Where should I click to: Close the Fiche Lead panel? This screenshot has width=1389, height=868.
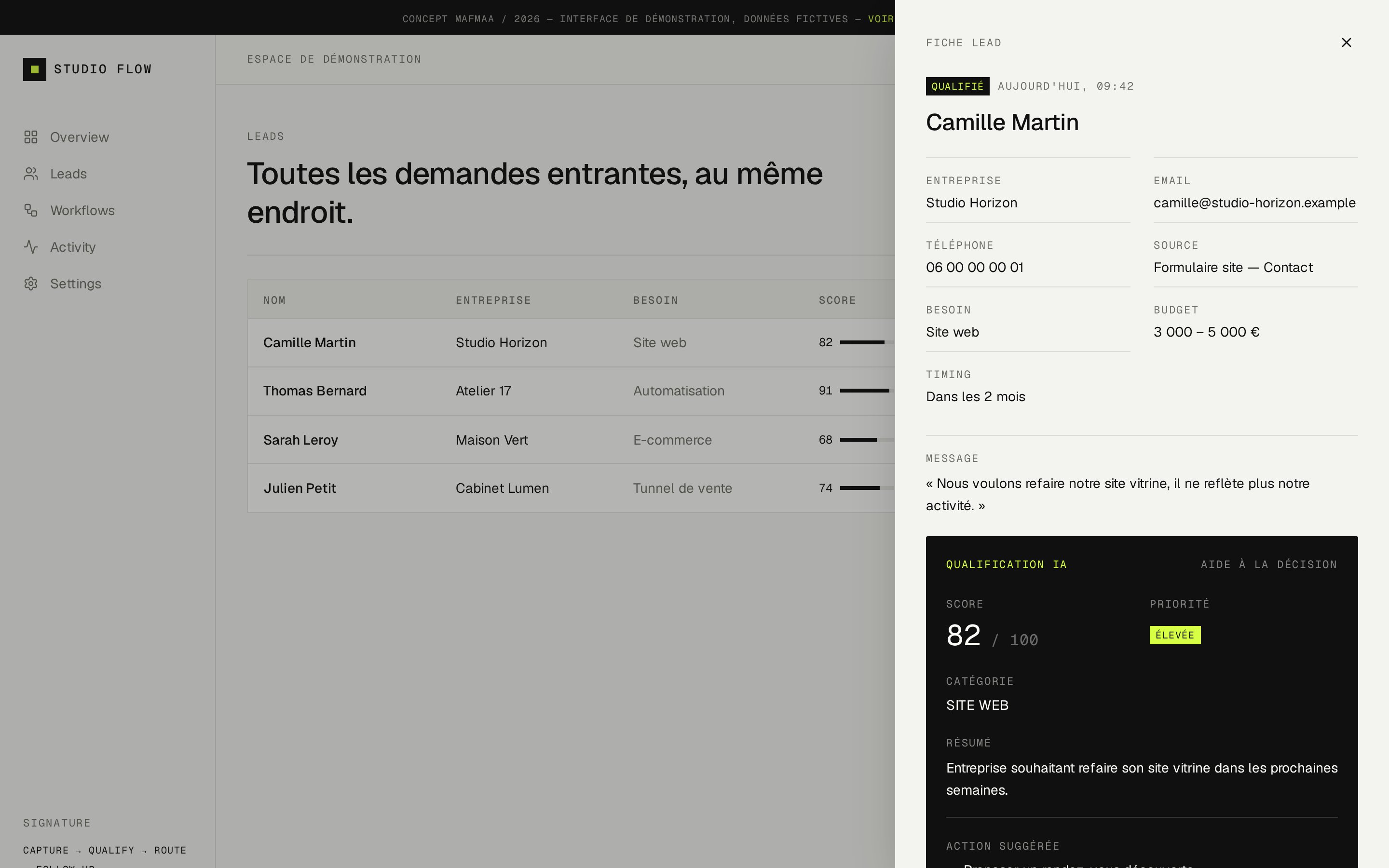[1346, 42]
